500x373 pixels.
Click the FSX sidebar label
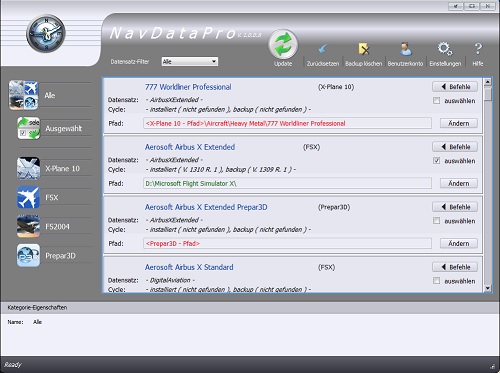[52, 198]
